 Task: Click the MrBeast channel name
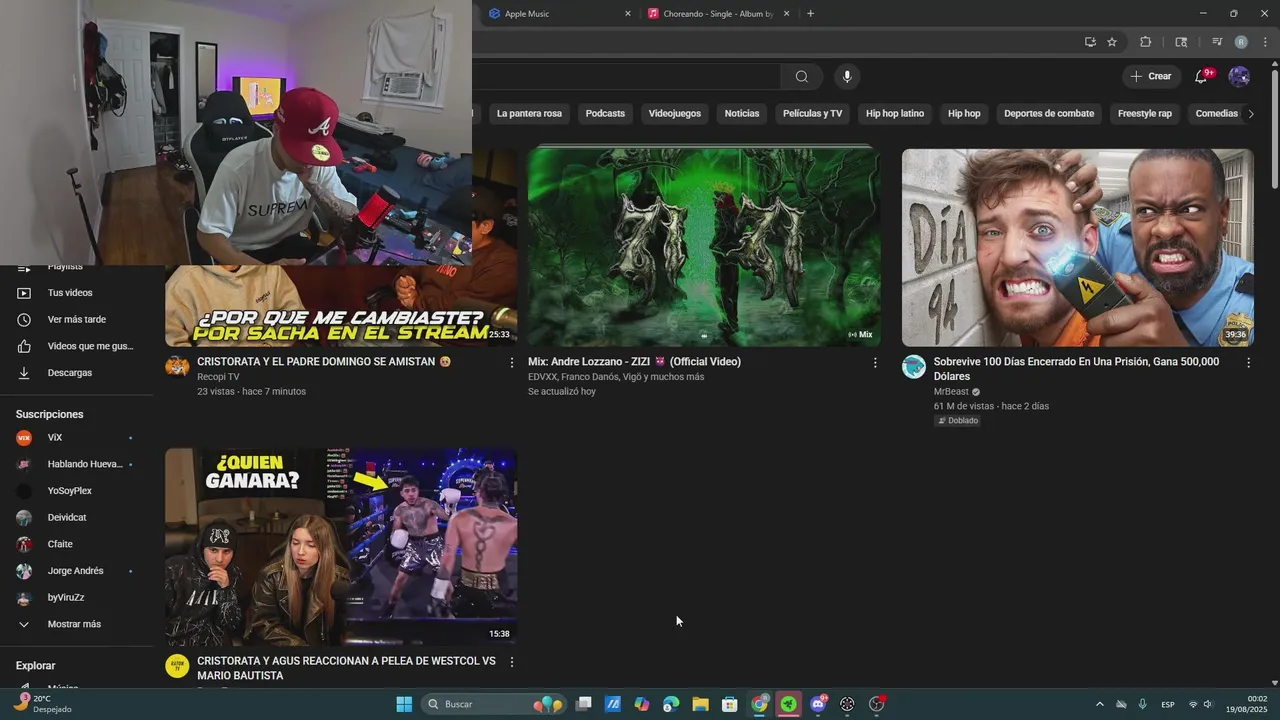[951, 392]
